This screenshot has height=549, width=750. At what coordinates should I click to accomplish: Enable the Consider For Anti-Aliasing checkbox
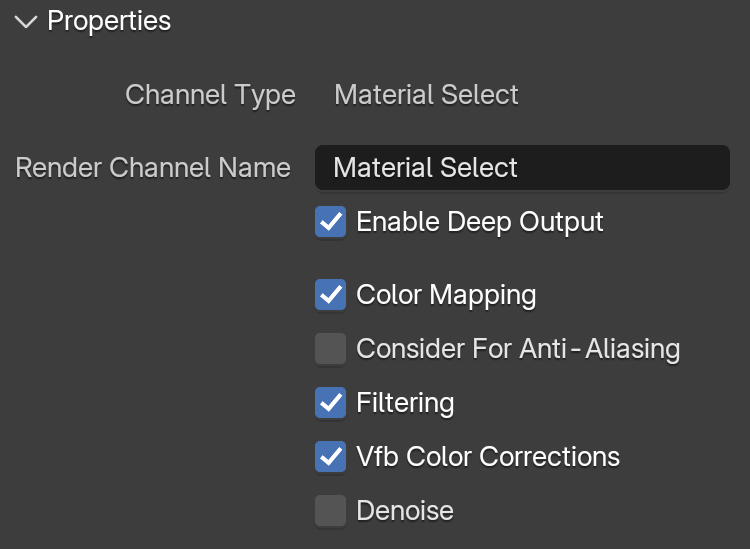pos(331,349)
